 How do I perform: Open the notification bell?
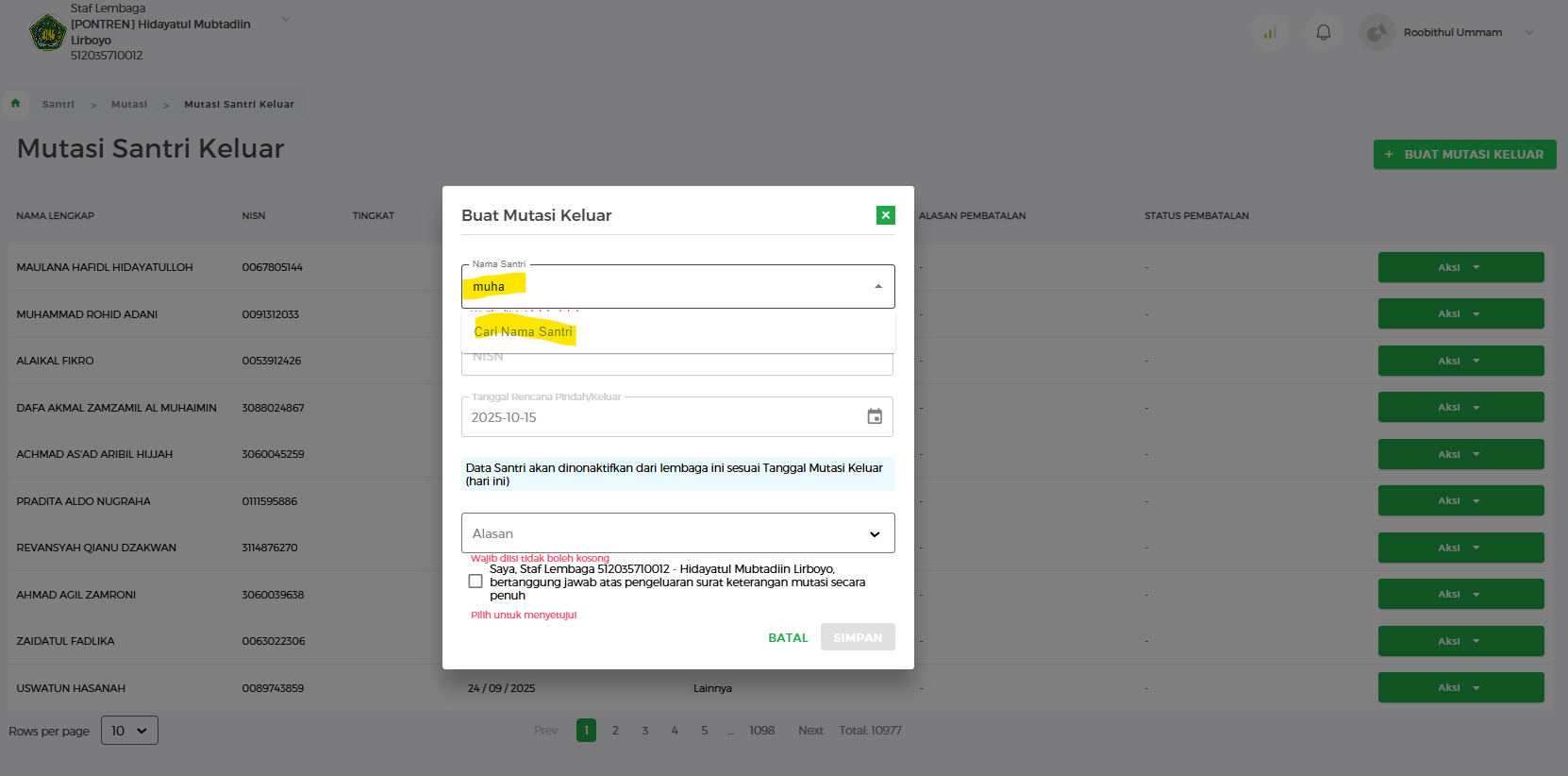click(x=1324, y=32)
